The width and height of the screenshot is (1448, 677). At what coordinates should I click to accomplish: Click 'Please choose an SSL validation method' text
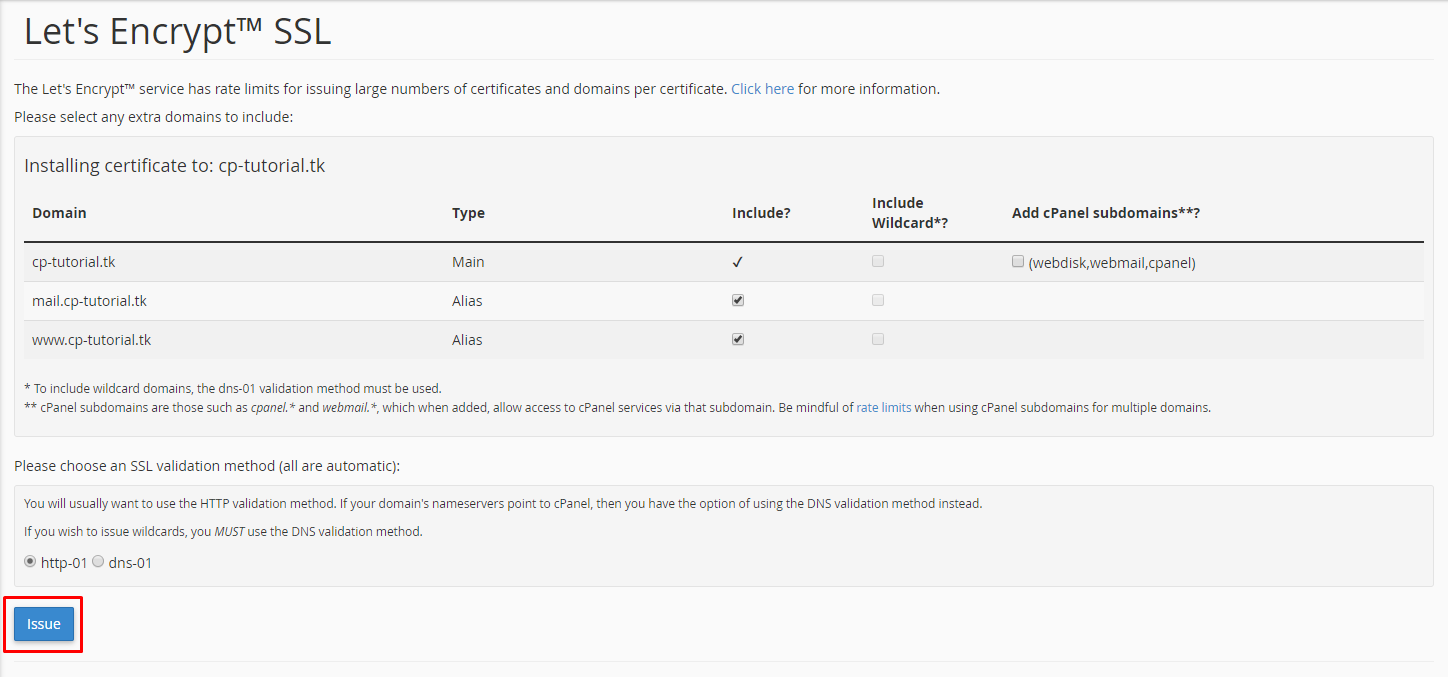point(207,466)
